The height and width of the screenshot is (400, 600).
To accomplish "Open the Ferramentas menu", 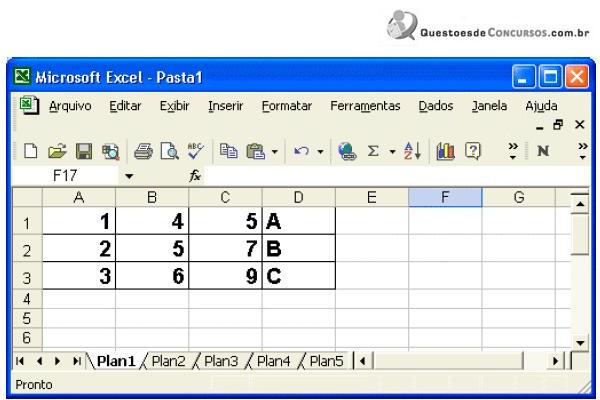I will pyautogui.click(x=365, y=106).
